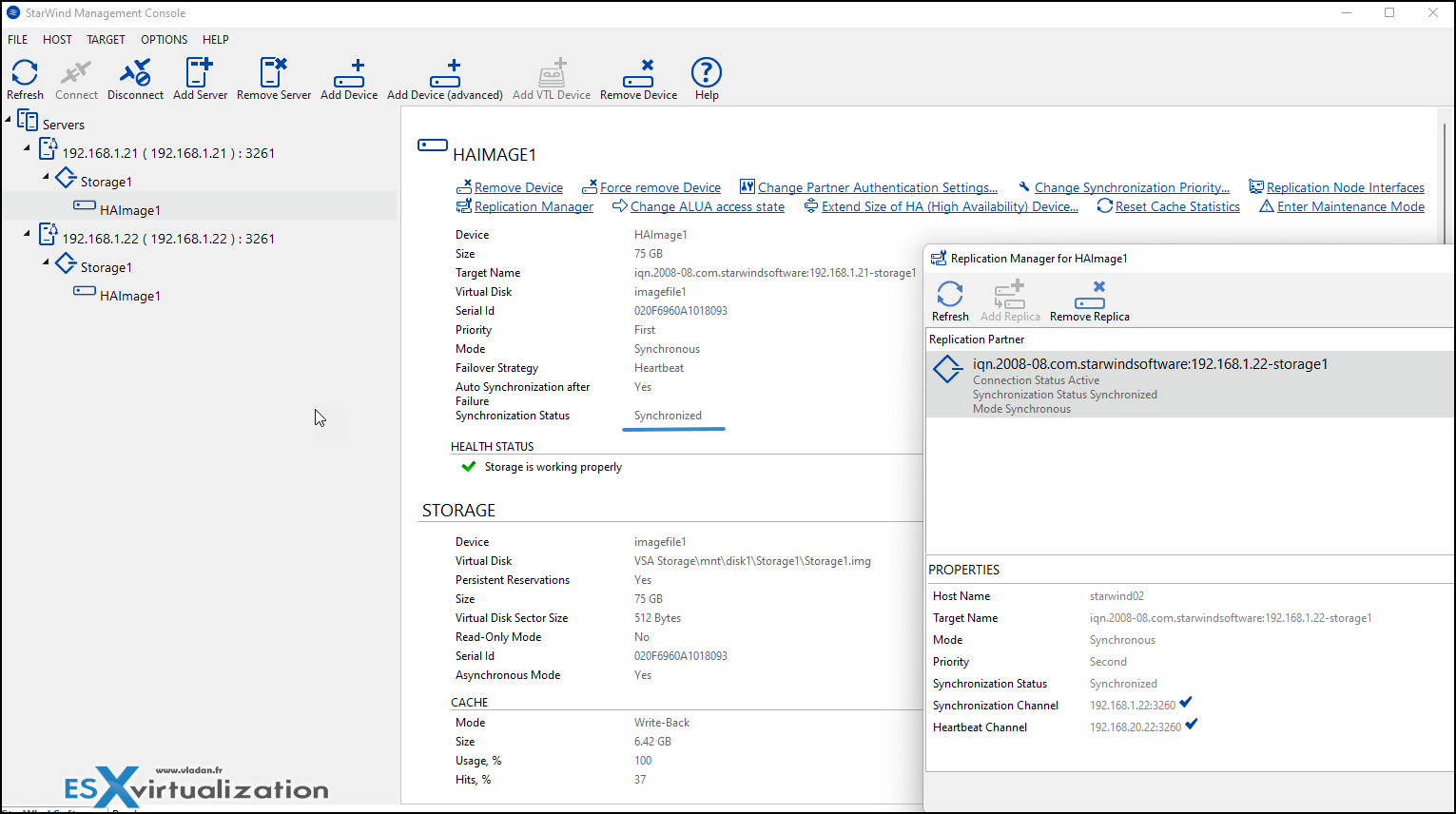Open Change Synchronization Priority link
The height and width of the screenshot is (814, 1456).
1132,187
